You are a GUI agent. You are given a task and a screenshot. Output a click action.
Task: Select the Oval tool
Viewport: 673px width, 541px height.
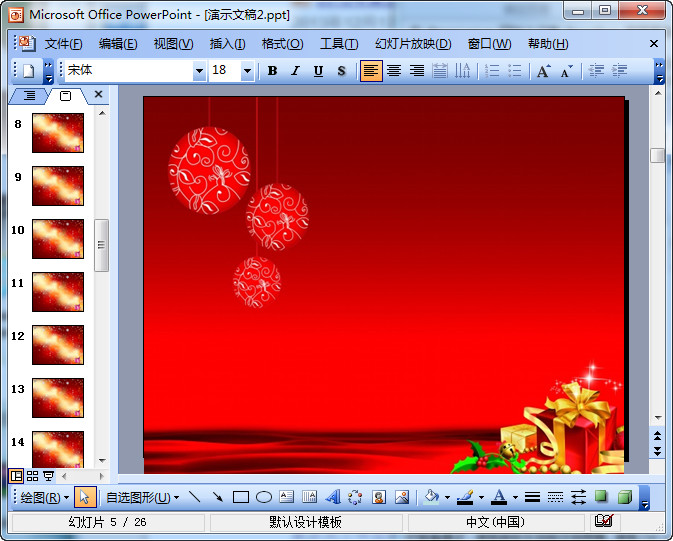coord(264,498)
